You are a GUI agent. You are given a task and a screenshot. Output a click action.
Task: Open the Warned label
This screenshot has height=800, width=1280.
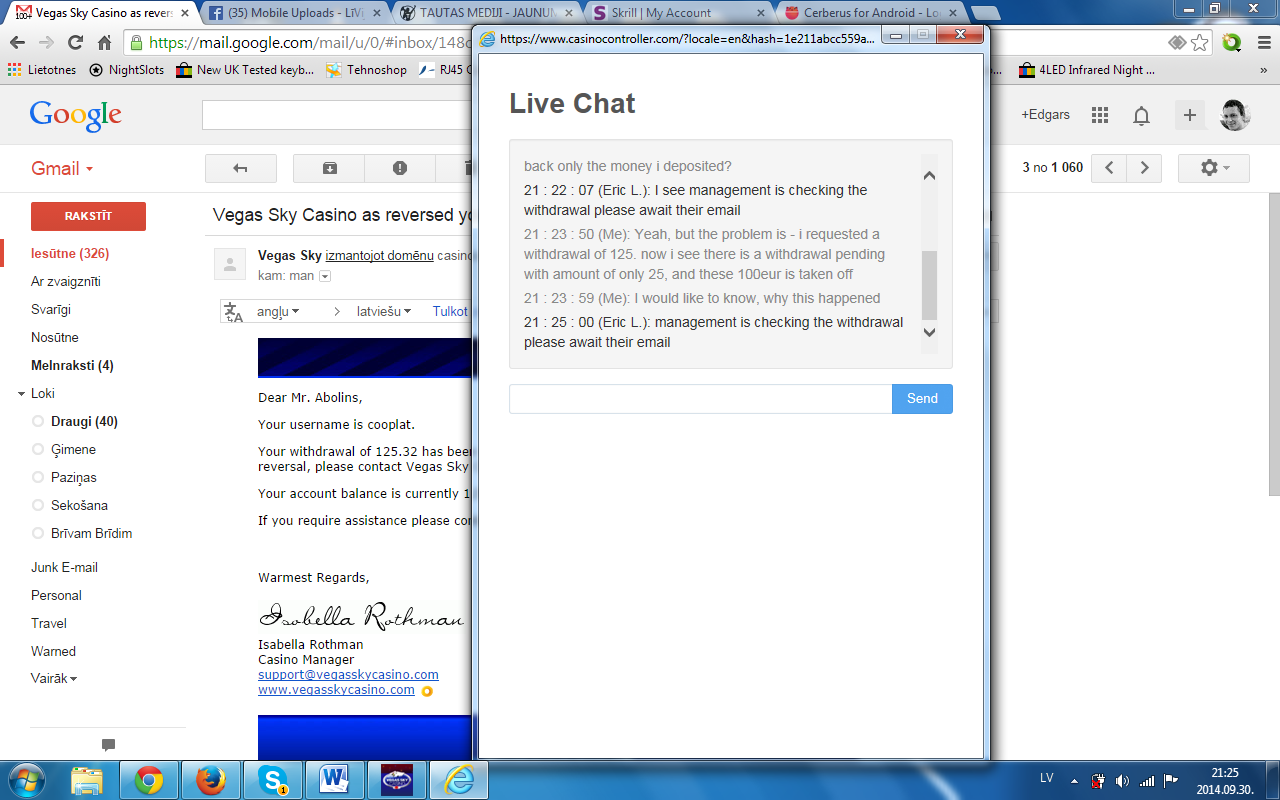click(53, 651)
